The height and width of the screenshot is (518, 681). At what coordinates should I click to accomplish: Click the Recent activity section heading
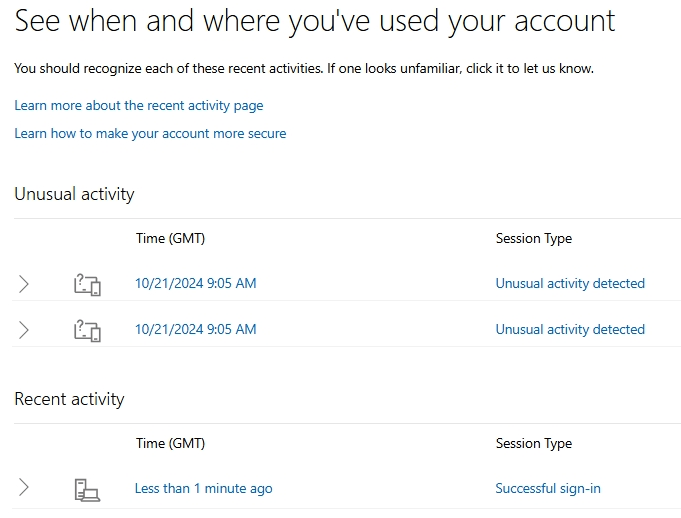coord(69,399)
